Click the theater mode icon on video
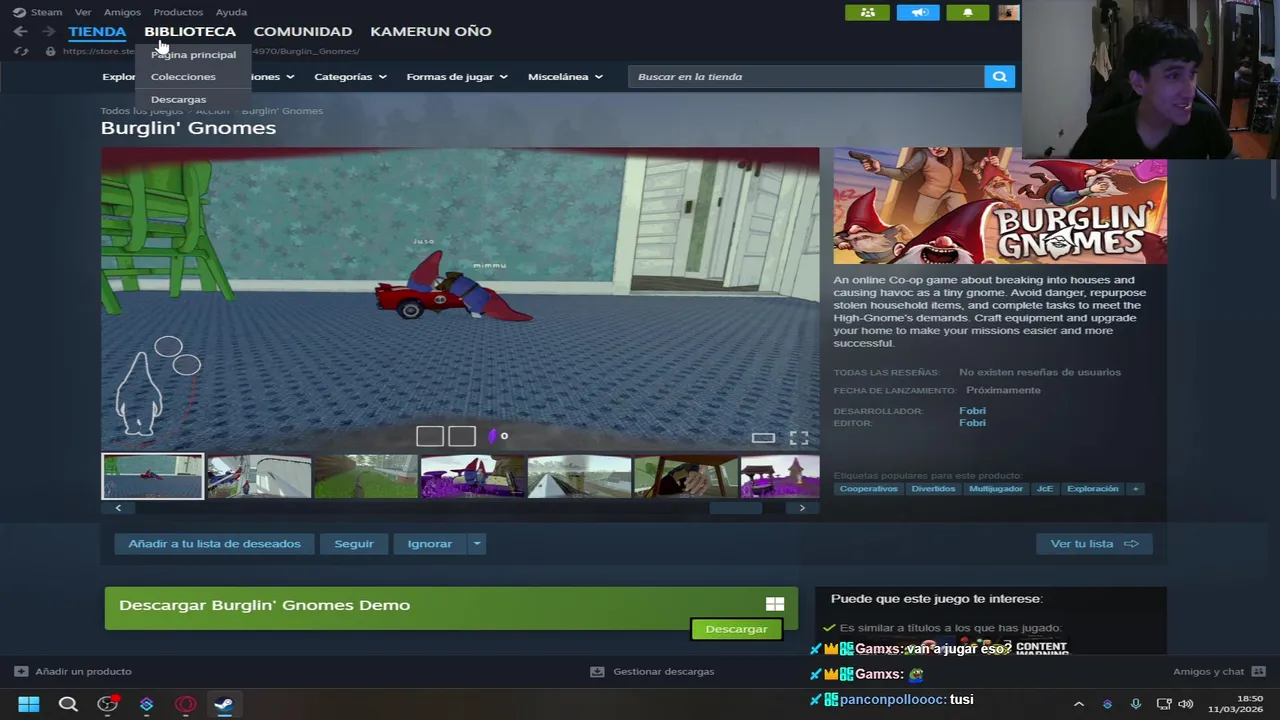This screenshot has height=720, width=1280. click(763, 438)
